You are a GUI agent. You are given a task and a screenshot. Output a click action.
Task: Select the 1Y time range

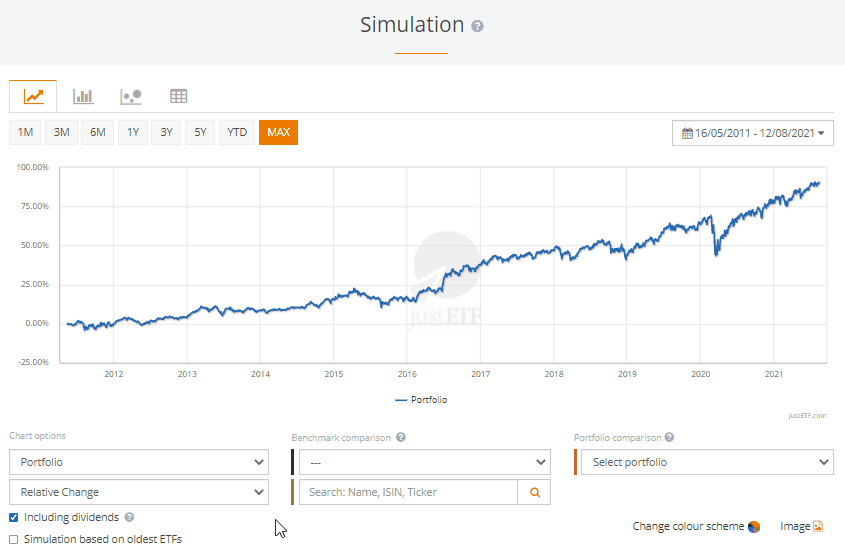[x=133, y=133]
